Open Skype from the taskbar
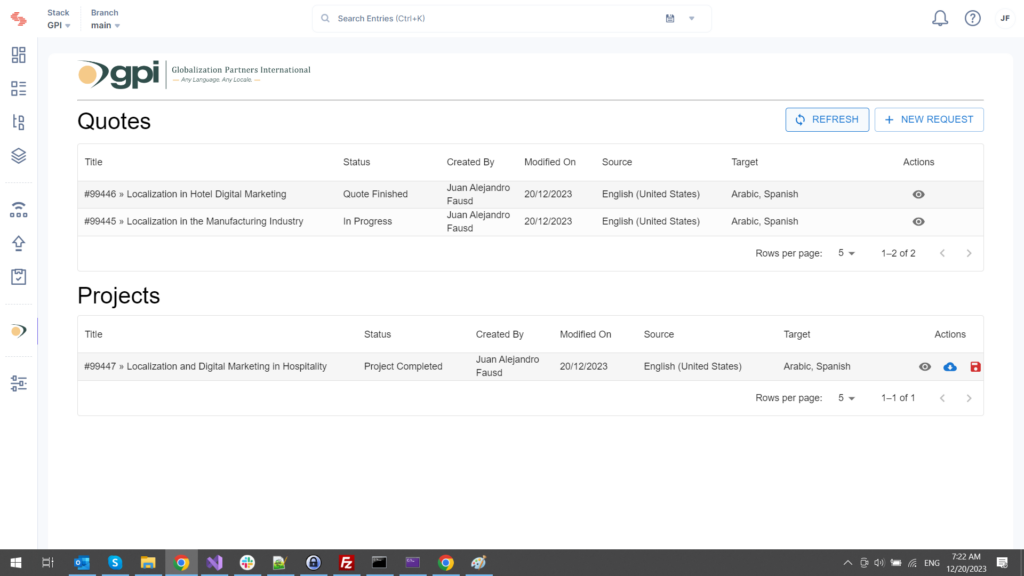Screen dimensions: 1024x576 click(x=115, y=562)
